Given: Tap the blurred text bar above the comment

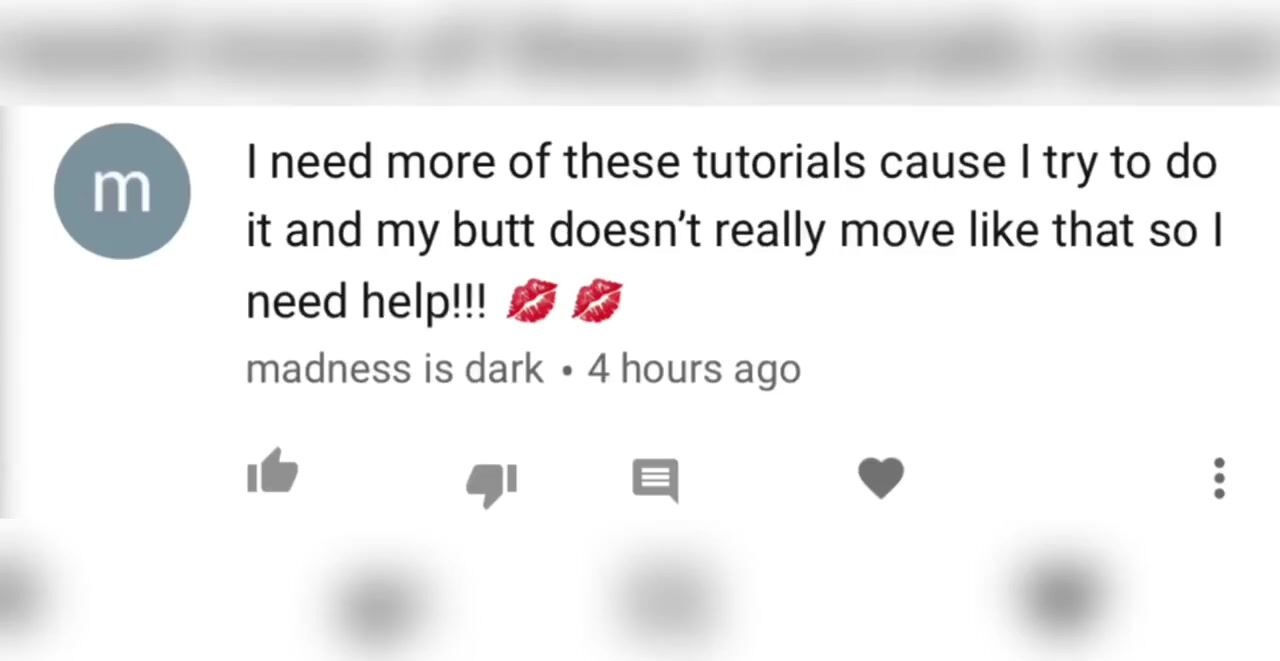Looking at the screenshot, I should (640, 52).
